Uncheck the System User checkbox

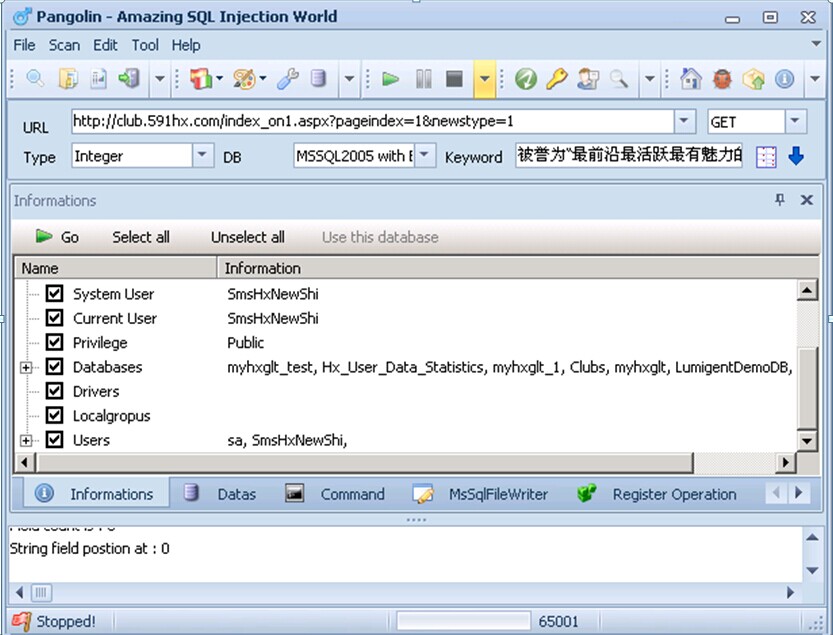54,293
